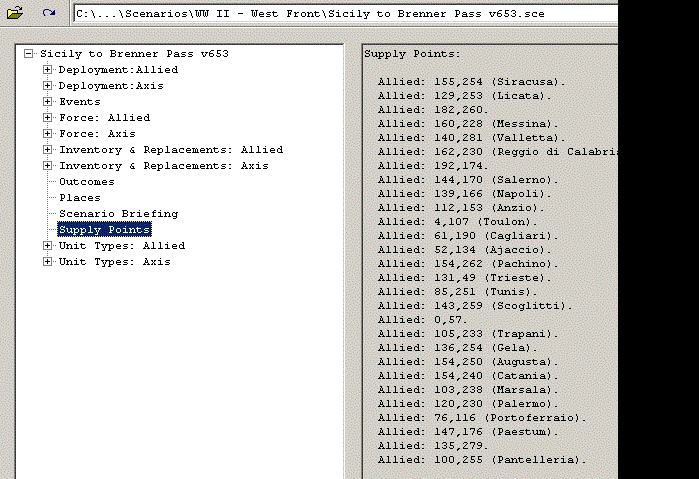
Task: Select Force: Allied tree item
Action: [105, 118]
